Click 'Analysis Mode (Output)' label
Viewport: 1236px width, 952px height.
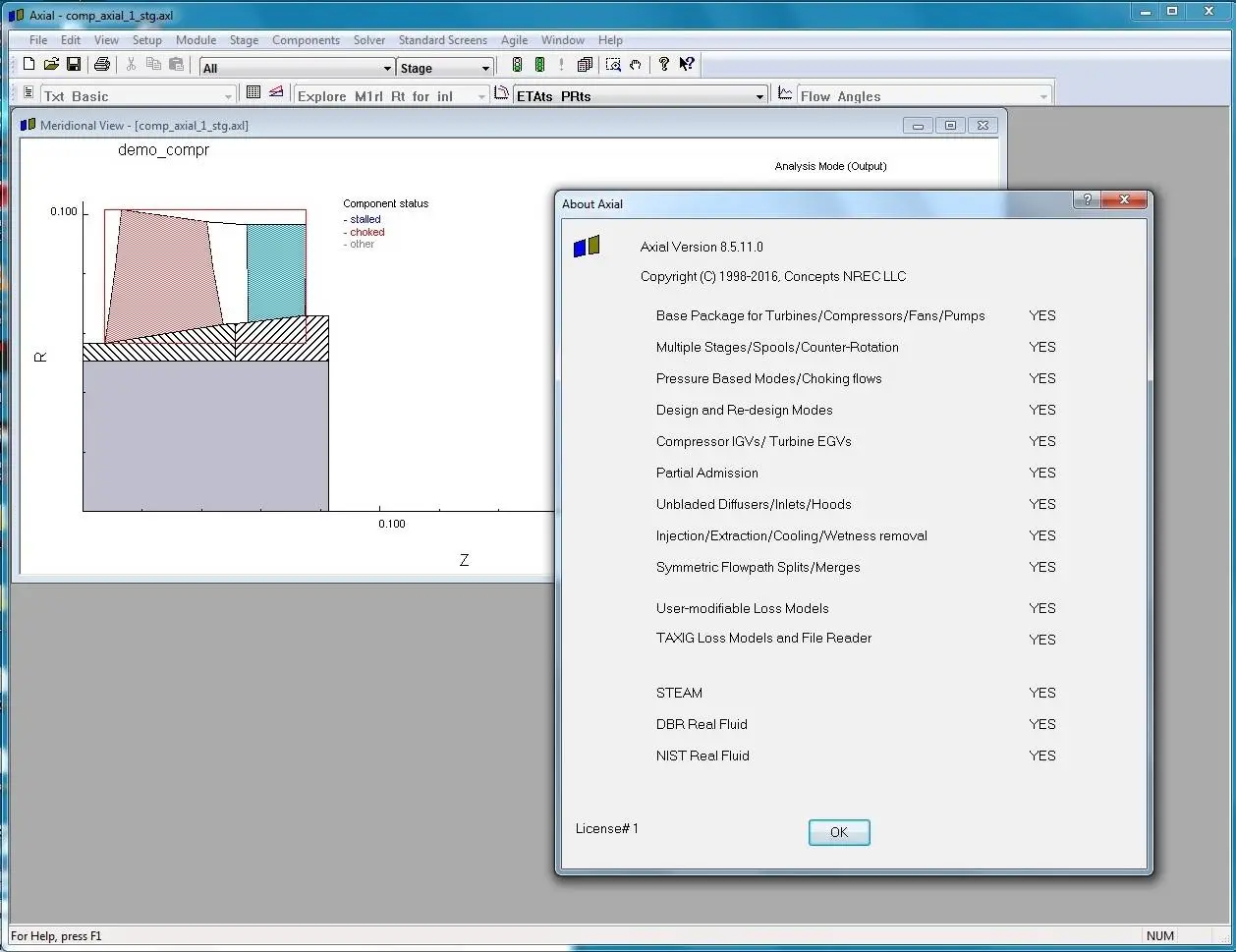click(830, 166)
